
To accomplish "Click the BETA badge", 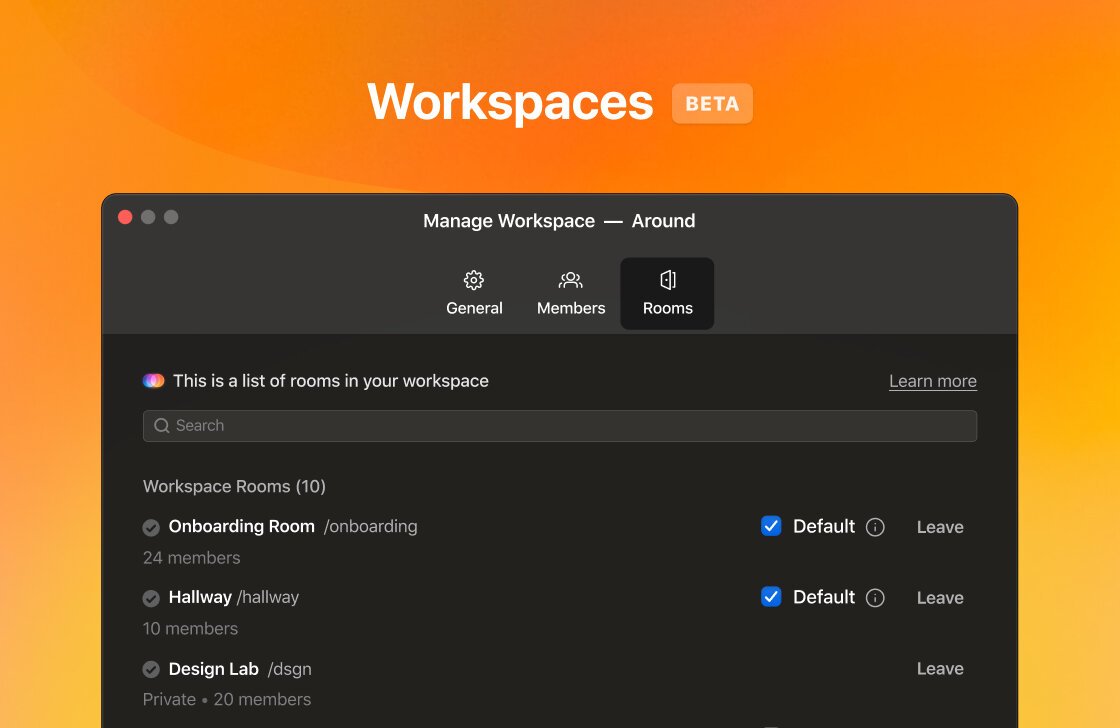I will (712, 104).
